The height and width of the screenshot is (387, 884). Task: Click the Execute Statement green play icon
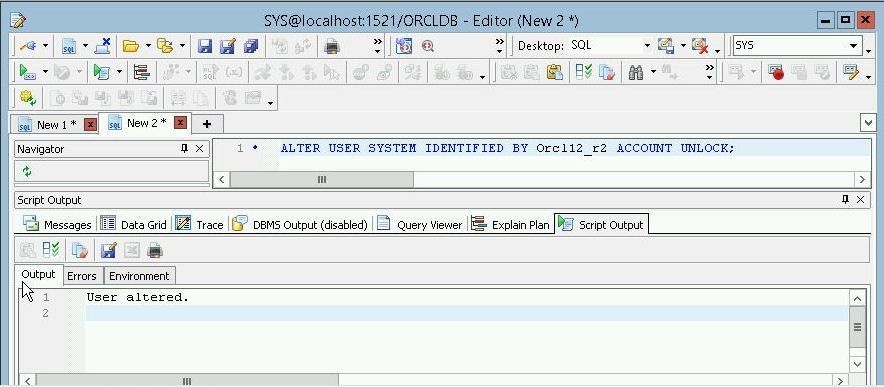pos(27,72)
